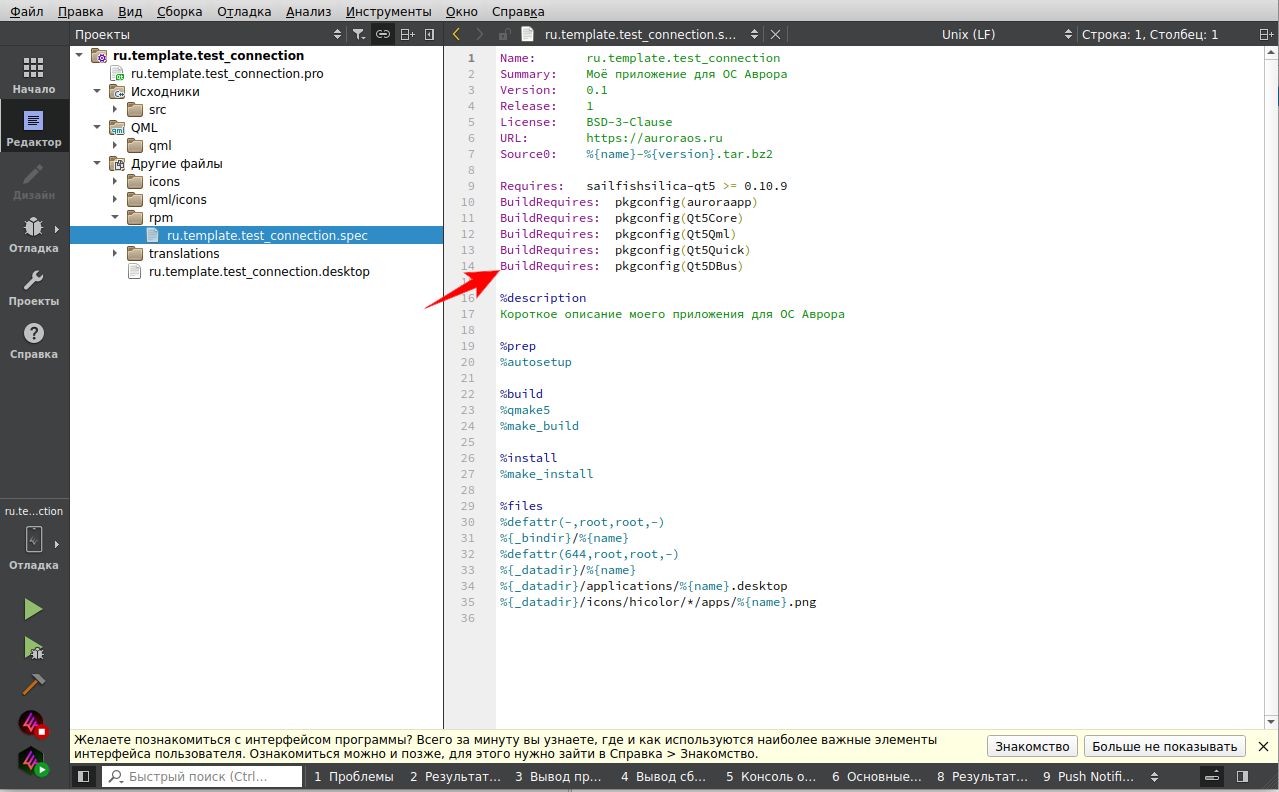Open the Проекты mode in sidebar
Viewport: 1279px width, 792px height.
tap(33, 286)
